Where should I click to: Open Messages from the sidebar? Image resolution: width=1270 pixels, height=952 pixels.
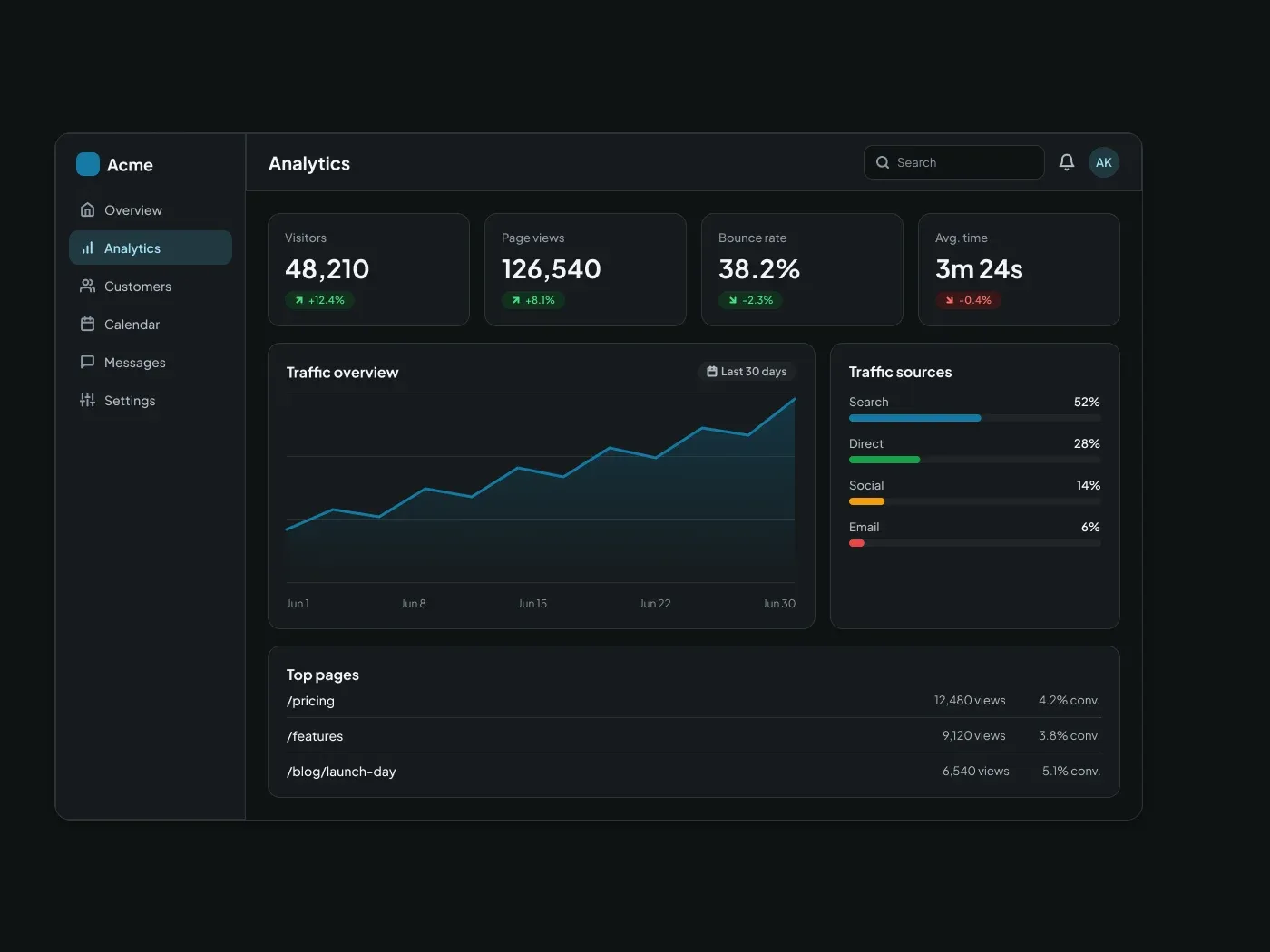151,362
